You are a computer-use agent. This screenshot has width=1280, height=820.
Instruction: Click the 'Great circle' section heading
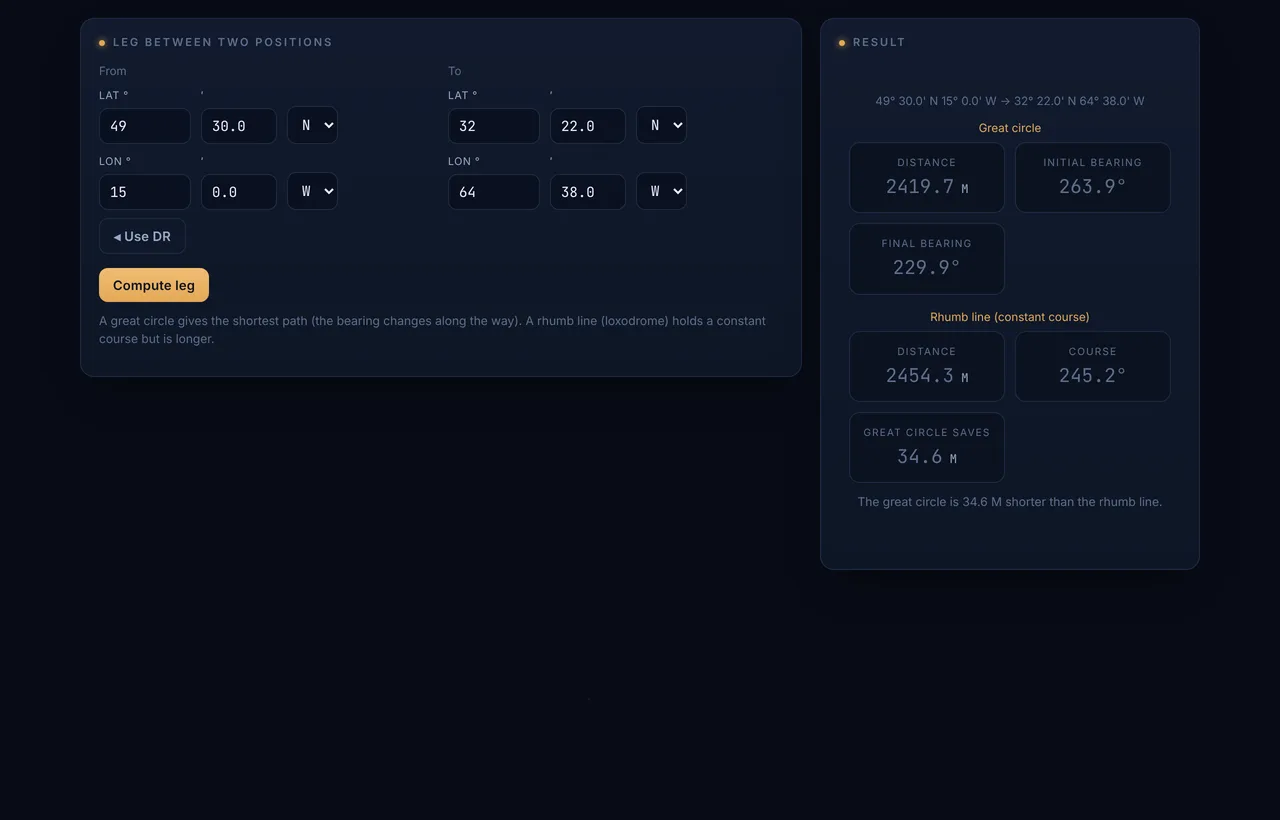(1010, 128)
